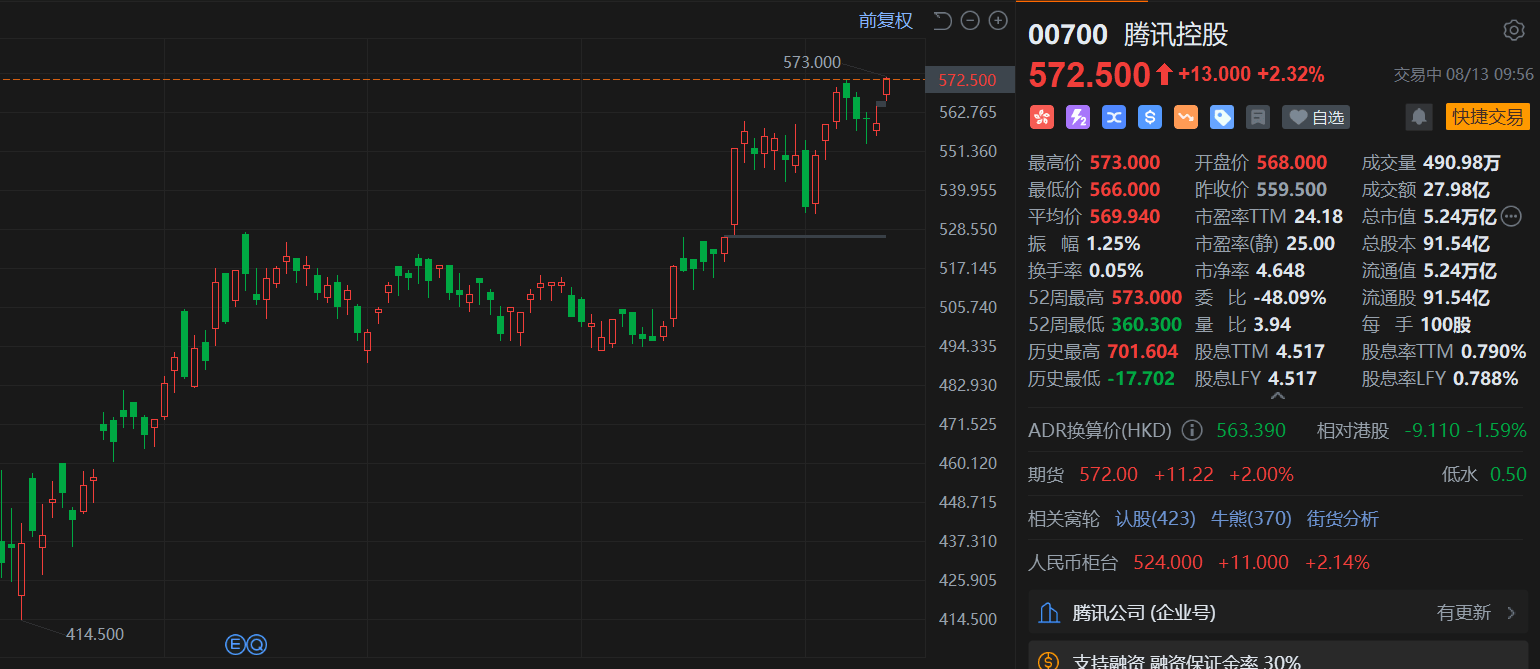This screenshot has height=669, width=1540.
Task: Open 腾讯公司 (企业号) updates row
Action: 1278,612
